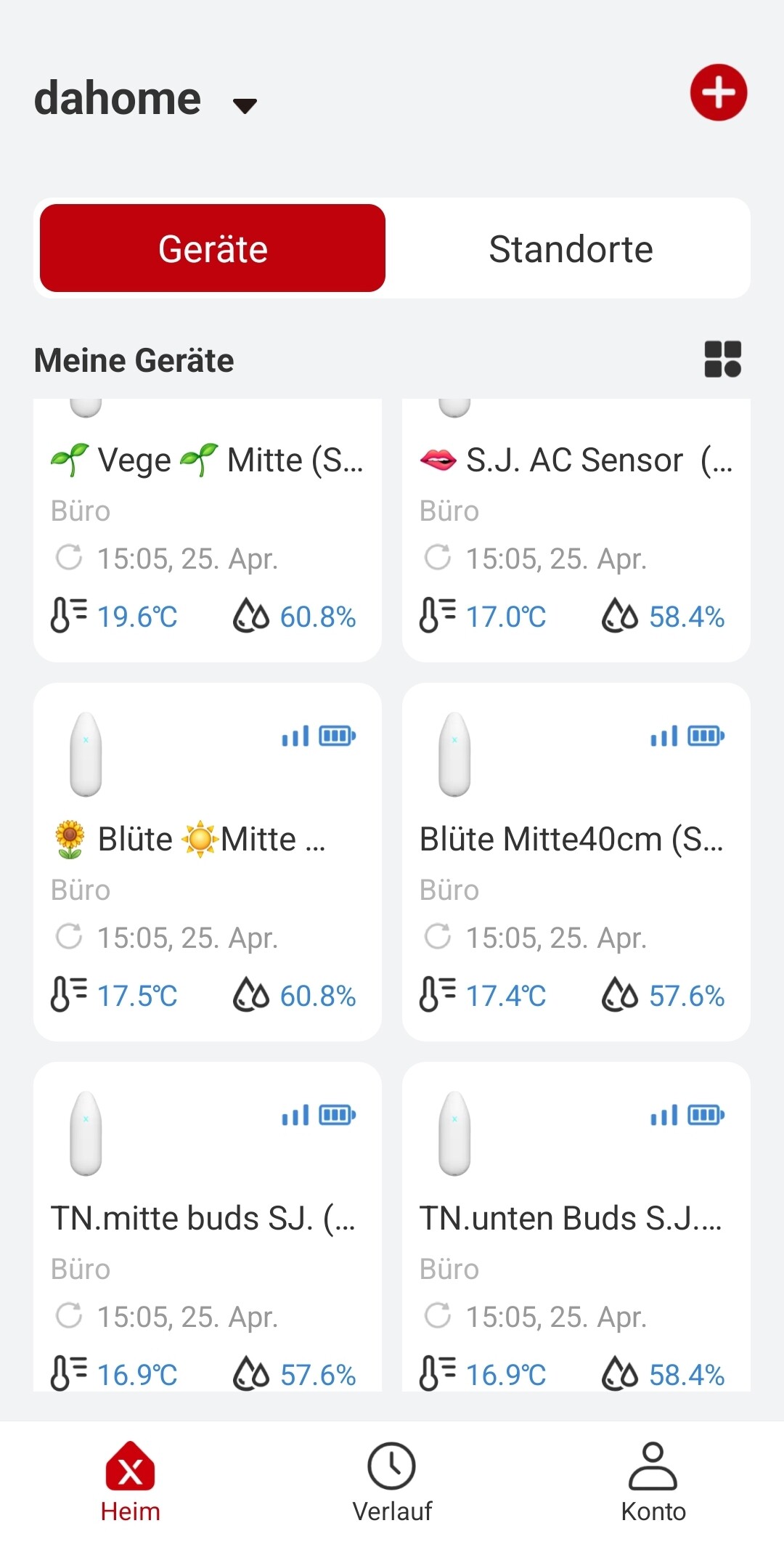Open the Verlauf history clock icon

tap(392, 1466)
